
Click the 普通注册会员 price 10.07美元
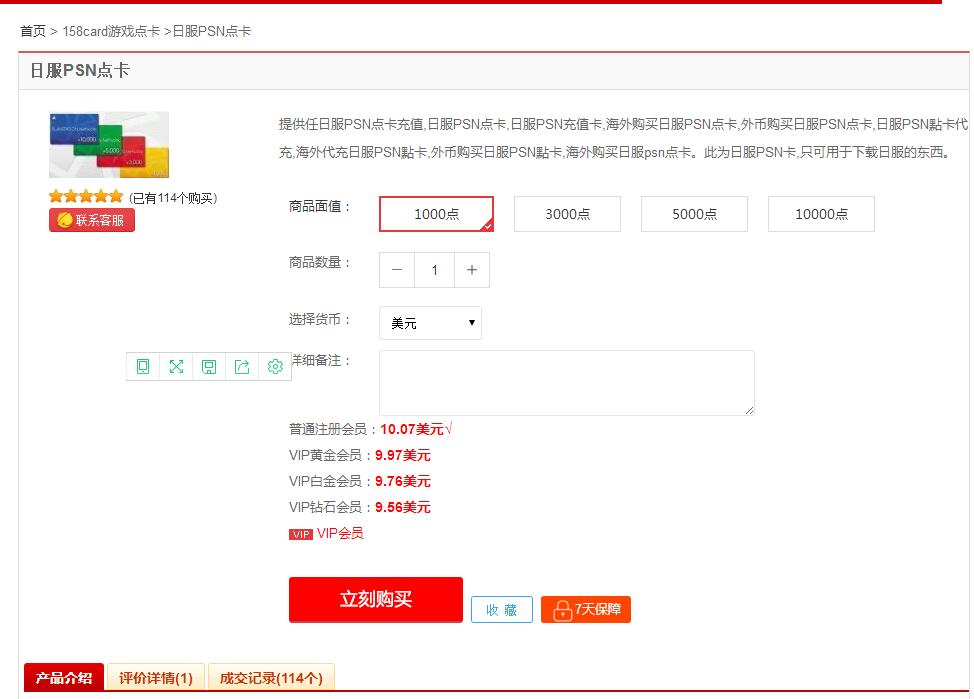tap(412, 429)
